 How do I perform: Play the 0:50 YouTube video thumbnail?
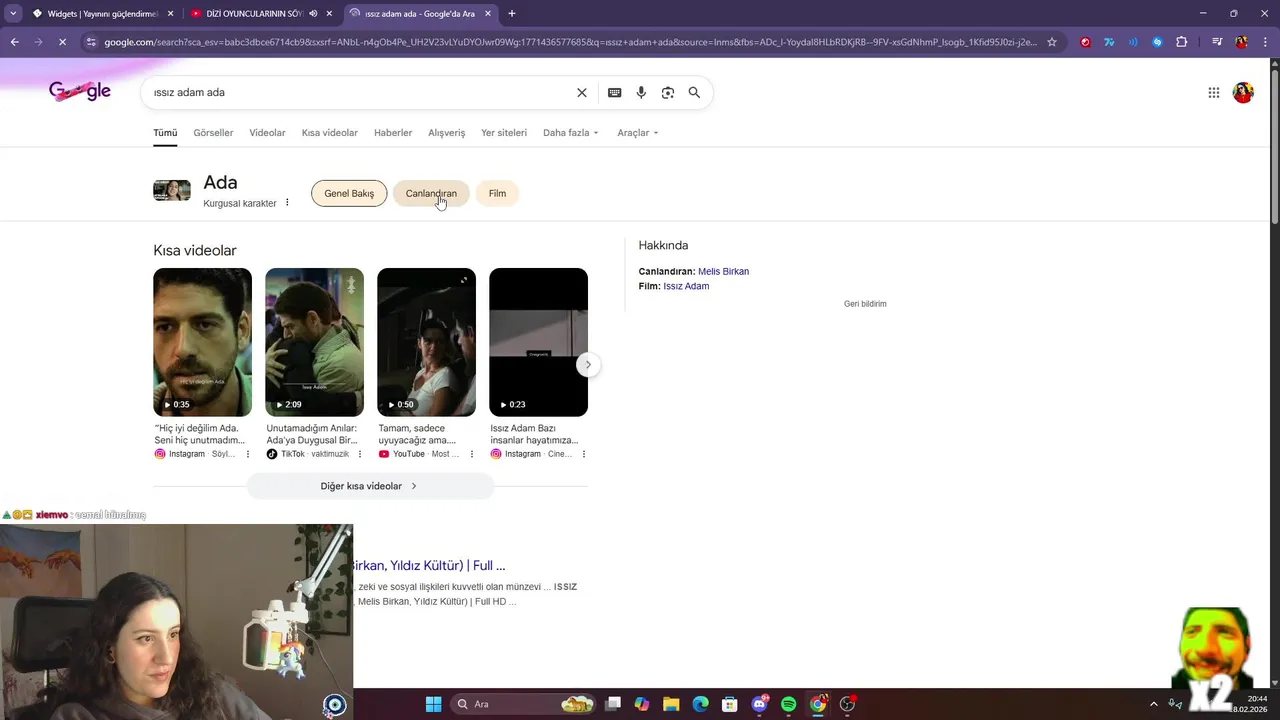[426, 342]
